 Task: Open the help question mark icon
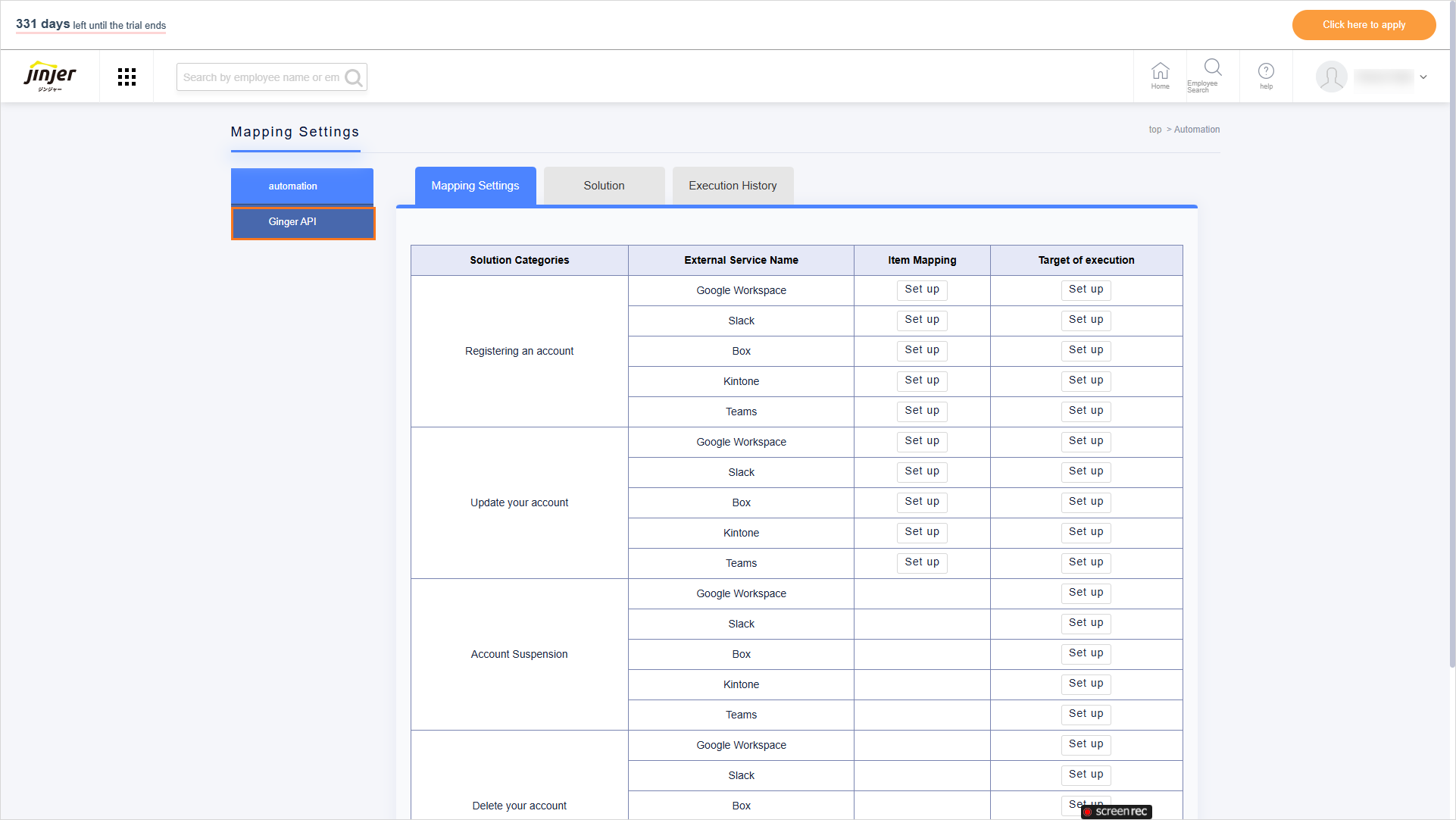(1266, 75)
